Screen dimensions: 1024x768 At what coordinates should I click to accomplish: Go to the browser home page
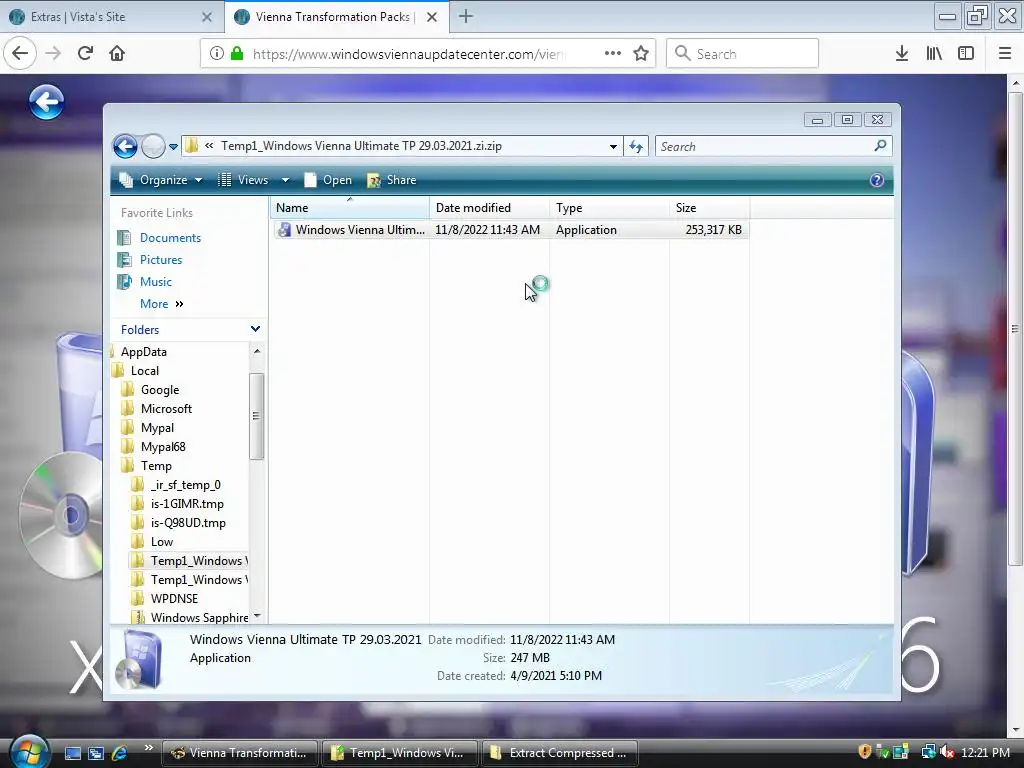[x=117, y=53]
